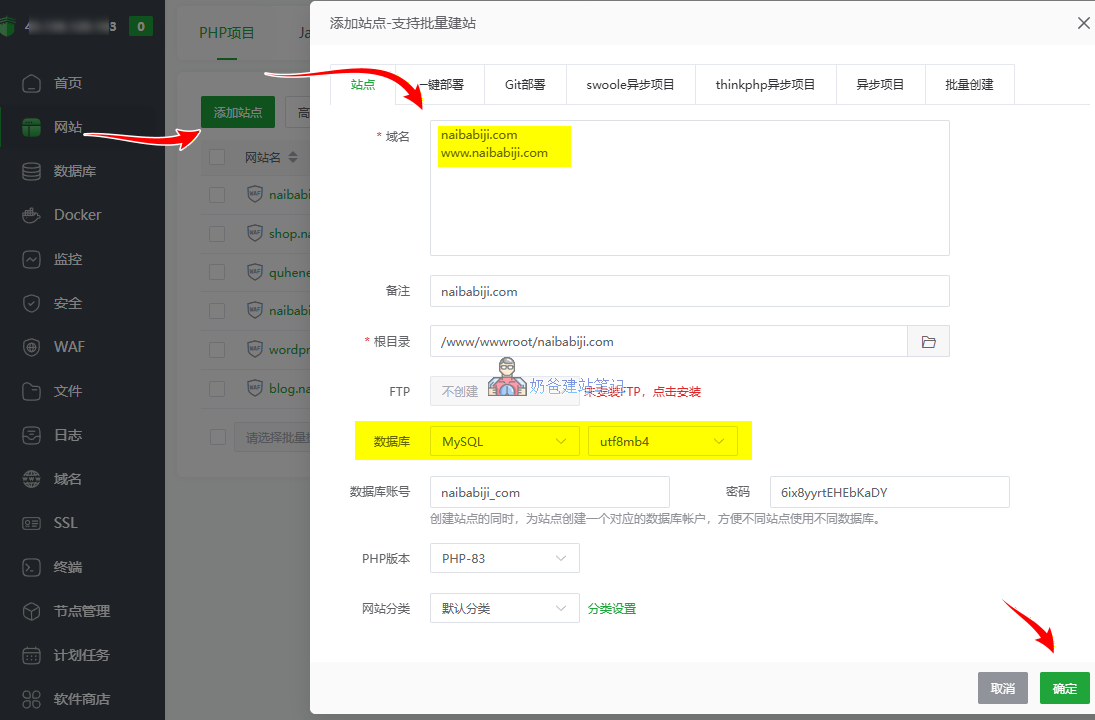Open 分类设置 category settings
1095x720 pixels.
[x=610, y=608]
